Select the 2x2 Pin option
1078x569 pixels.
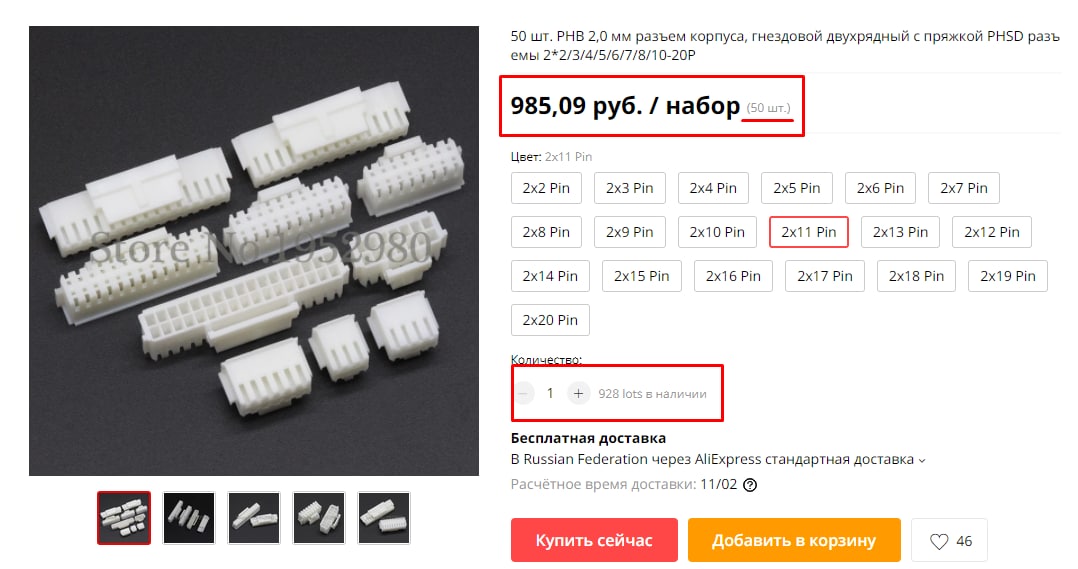pos(546,188)
